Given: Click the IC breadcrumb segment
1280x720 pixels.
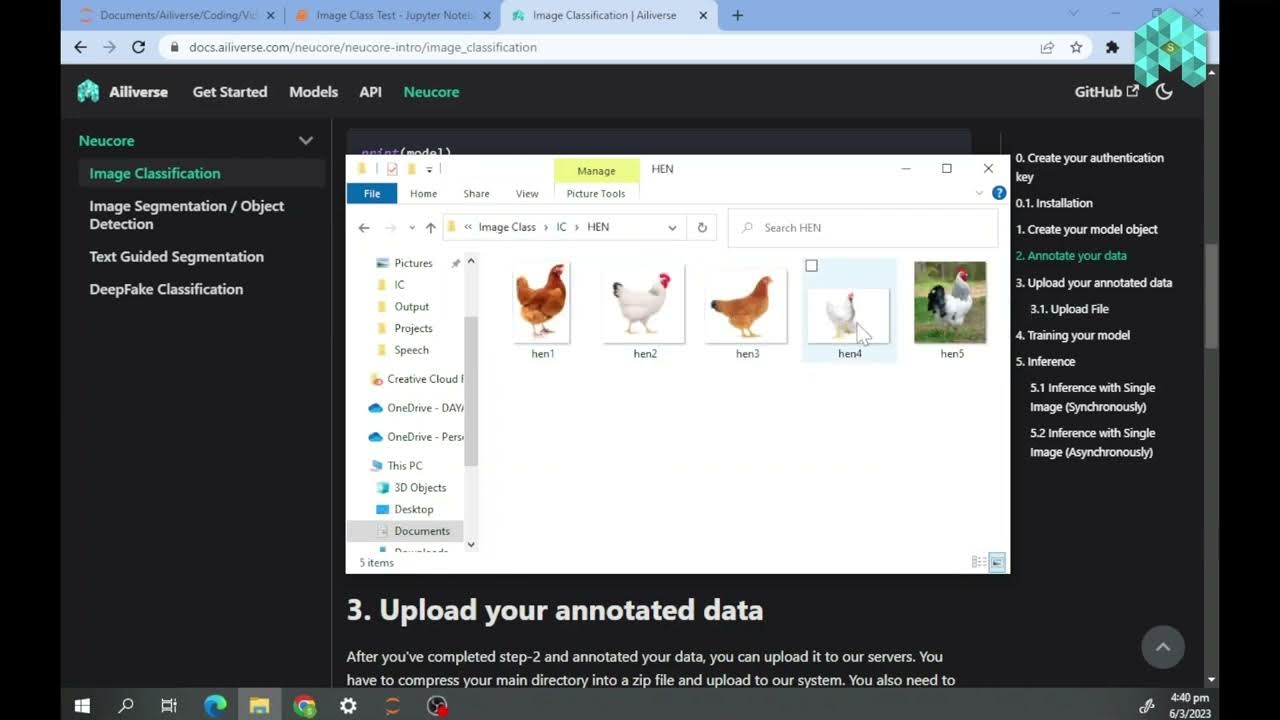Looking at the screenshot, I should pos(561,228).
